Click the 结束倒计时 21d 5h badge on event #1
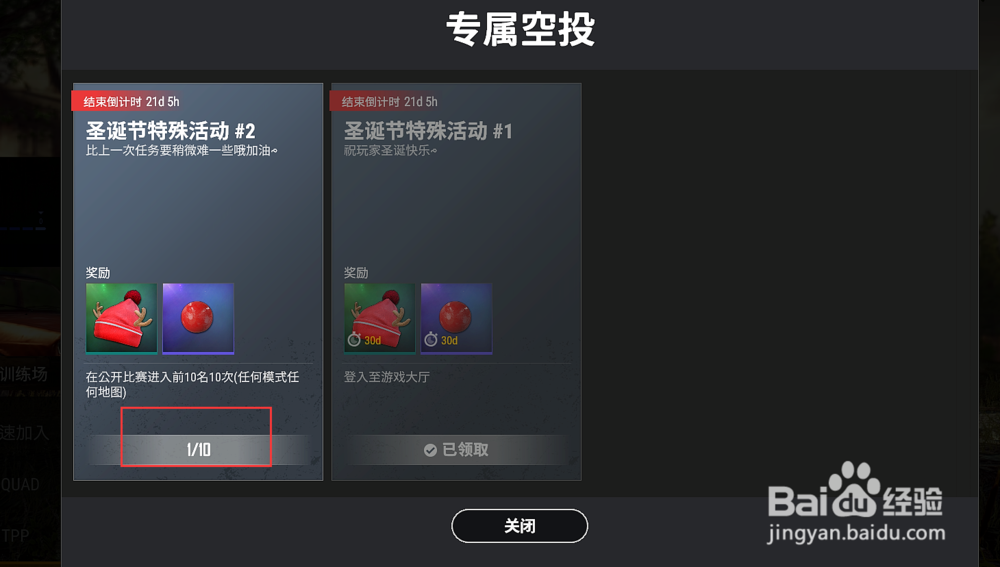The image size is (1000, 567). click(386, 101)
